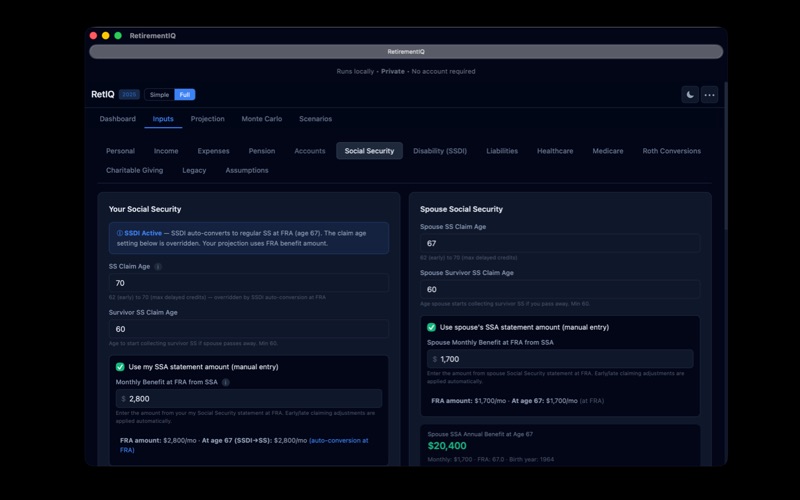Click the 2025 year badge
This screenshot has width=800, height=500.
129,95
